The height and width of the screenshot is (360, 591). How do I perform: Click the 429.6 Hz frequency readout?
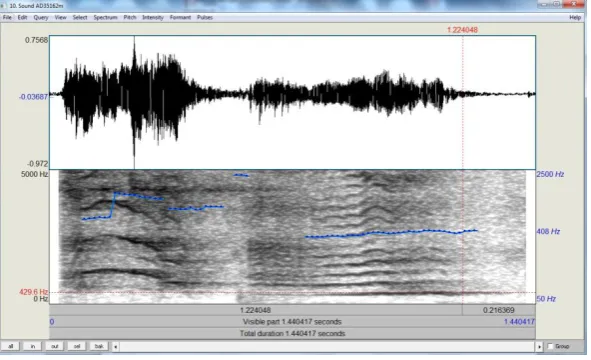tap(34, 292)
